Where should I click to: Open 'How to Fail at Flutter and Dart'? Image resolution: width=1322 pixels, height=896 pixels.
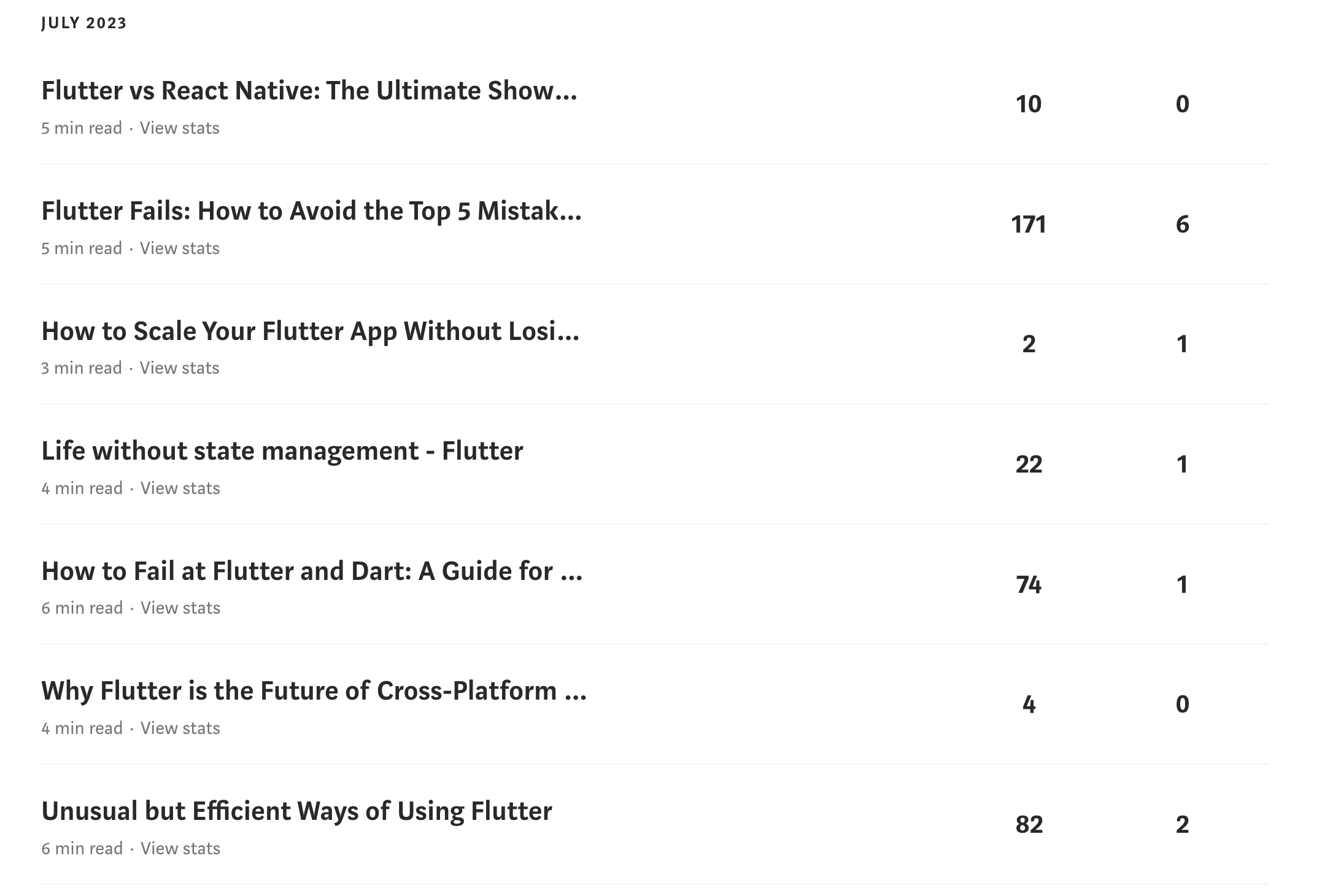312,571
